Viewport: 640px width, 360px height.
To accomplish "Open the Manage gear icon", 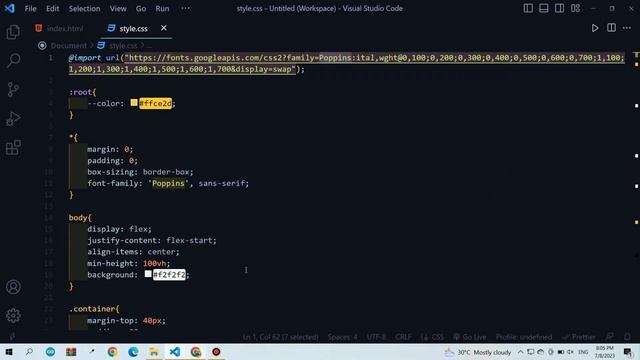I will click(x=13, y=316).
